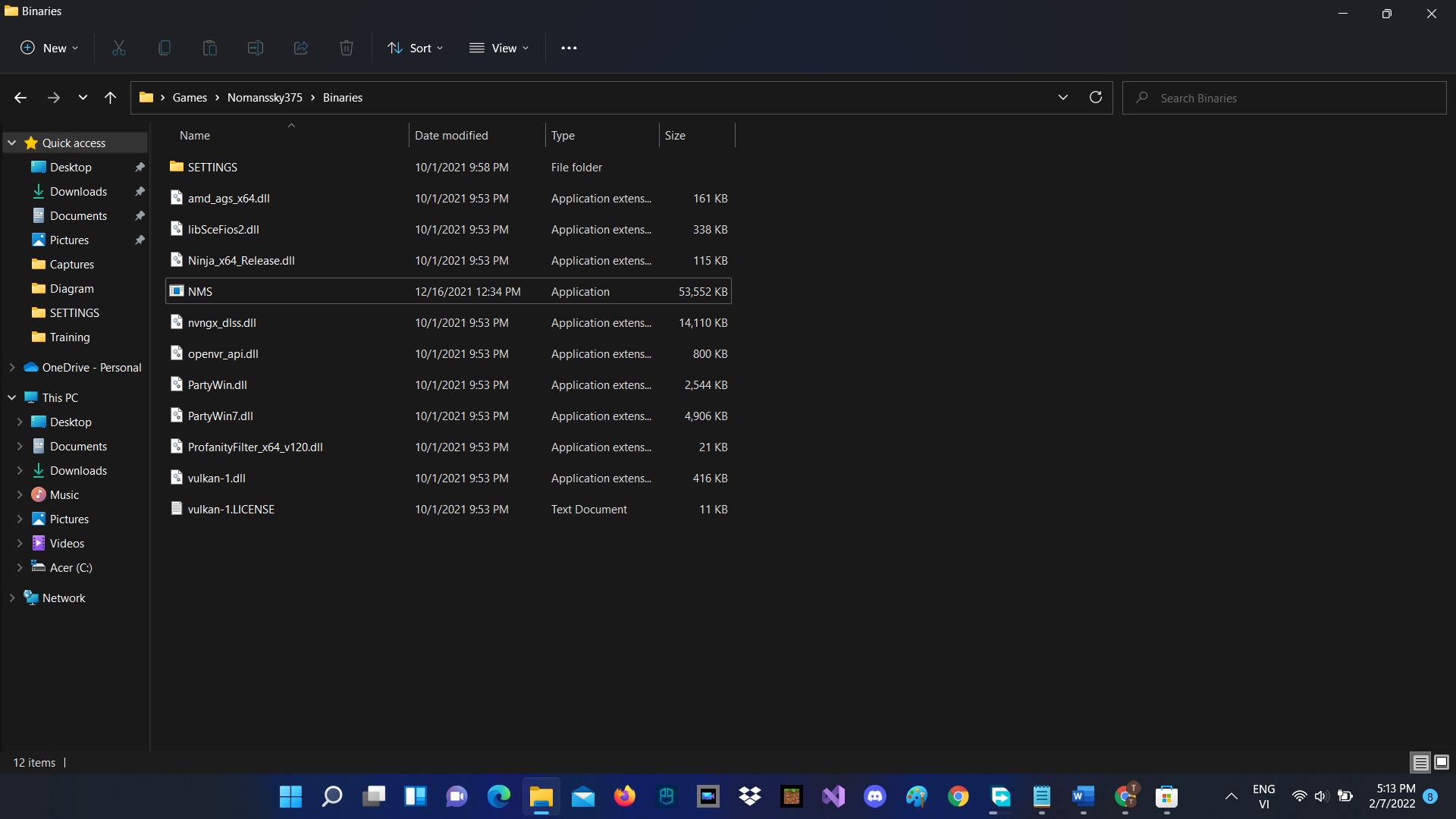The width and height of the screenshot is (1456, 819).
Task: Switch to details view toggle in status bar
Action: [x=1420, y=762]
